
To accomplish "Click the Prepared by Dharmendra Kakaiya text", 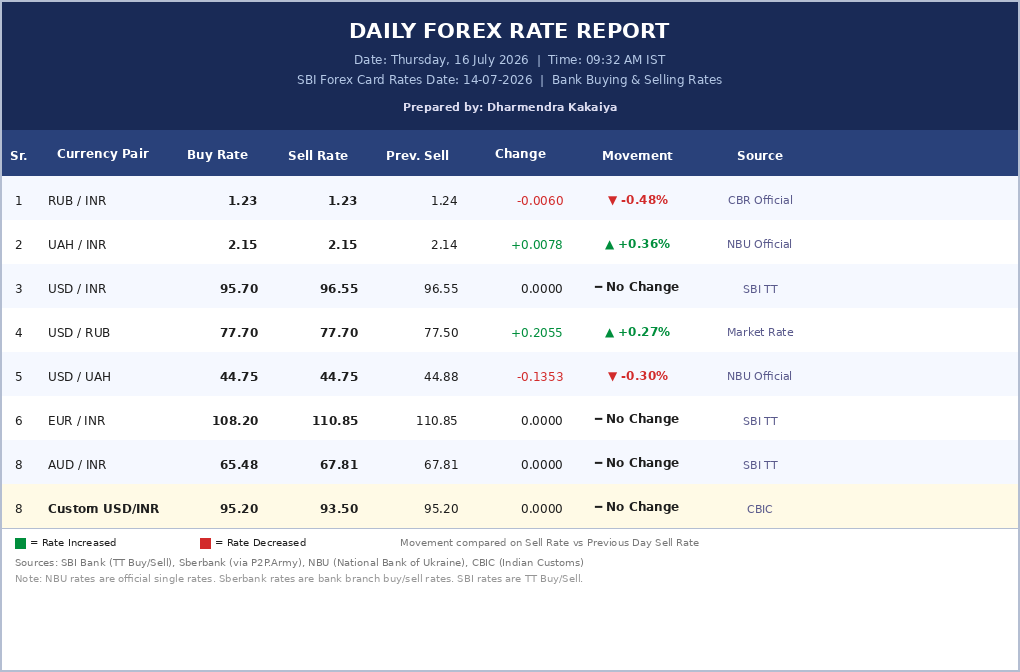I will [x=510, y=107].
